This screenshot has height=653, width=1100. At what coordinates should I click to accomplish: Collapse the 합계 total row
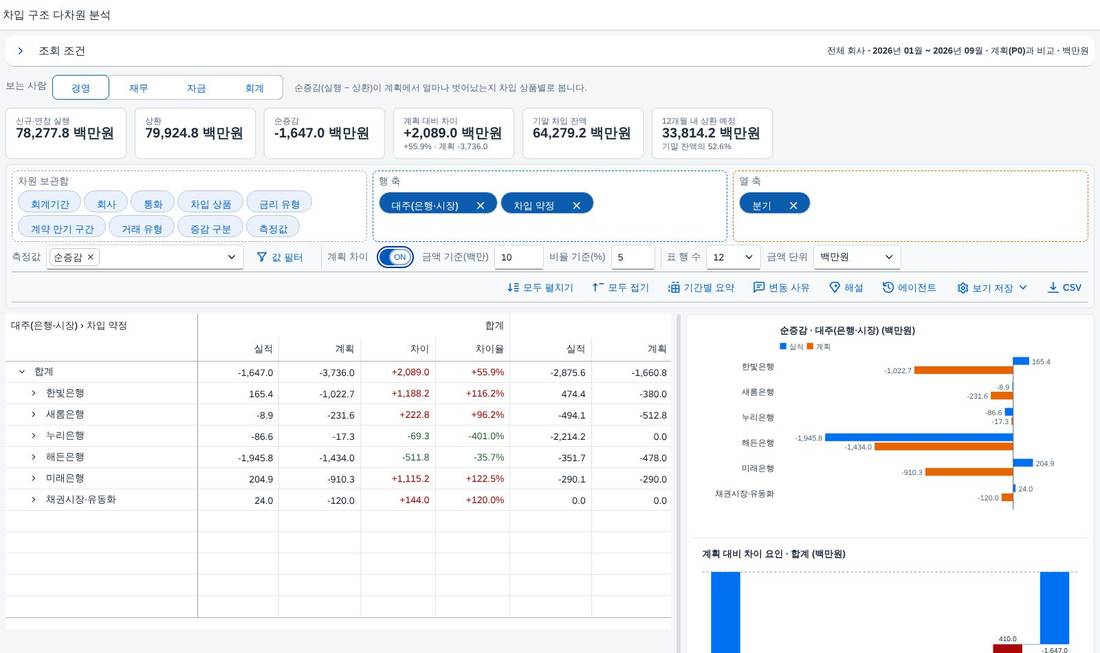[x=21, y=372]
